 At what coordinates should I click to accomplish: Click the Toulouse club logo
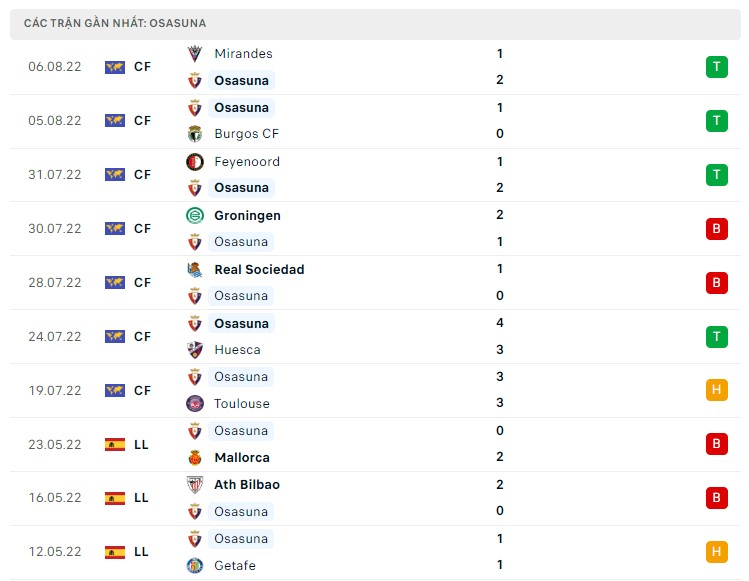pyautogui.click(x=195, y=404)
